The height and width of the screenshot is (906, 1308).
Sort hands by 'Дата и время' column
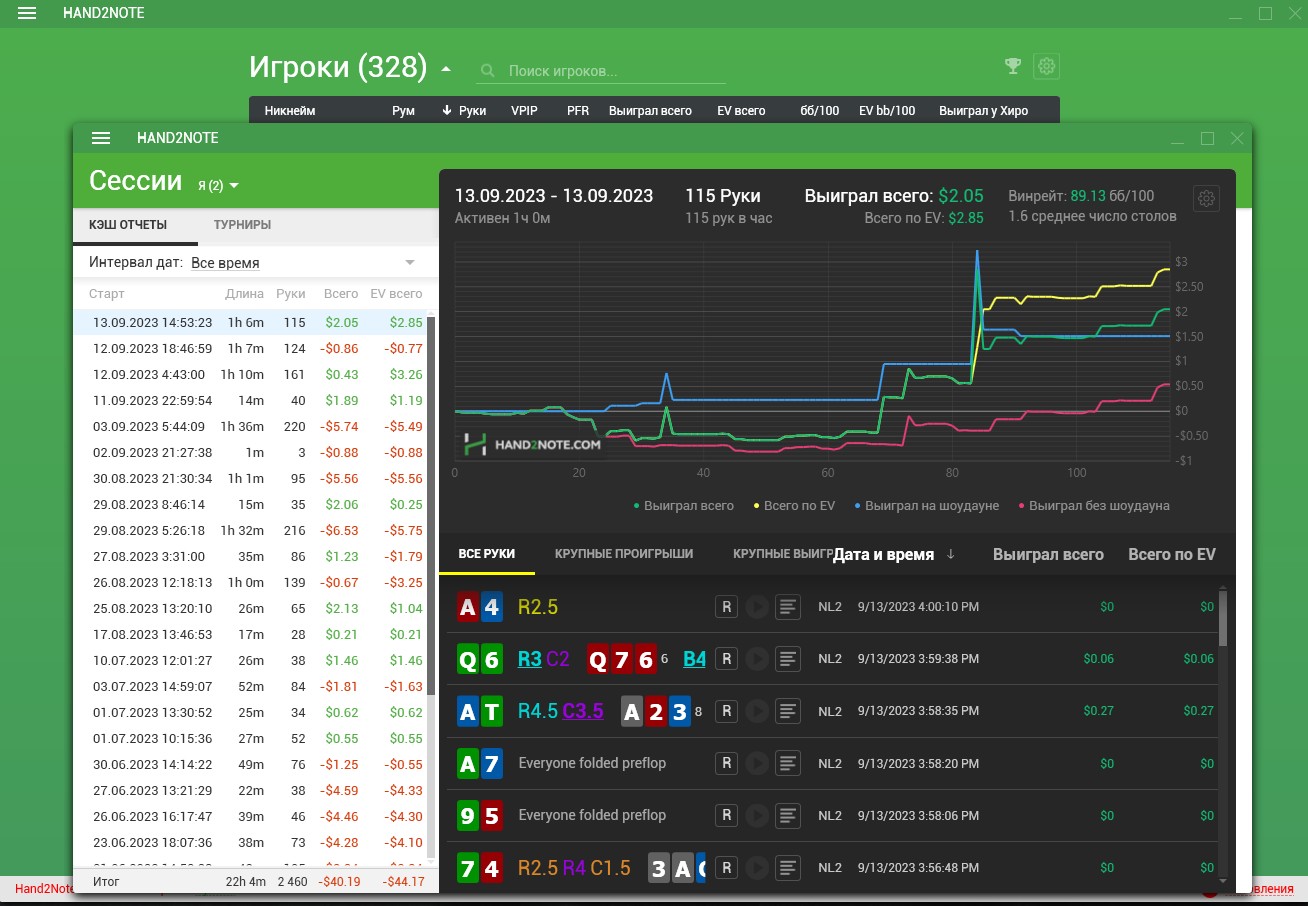[893, 554]
